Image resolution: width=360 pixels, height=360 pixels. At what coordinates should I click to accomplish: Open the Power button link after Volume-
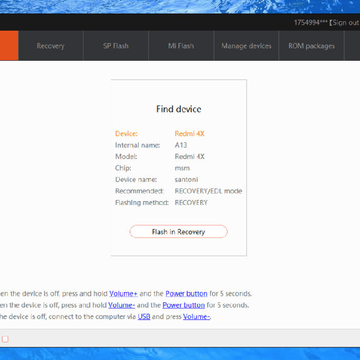pyautogui.click(x=184, y=305)
